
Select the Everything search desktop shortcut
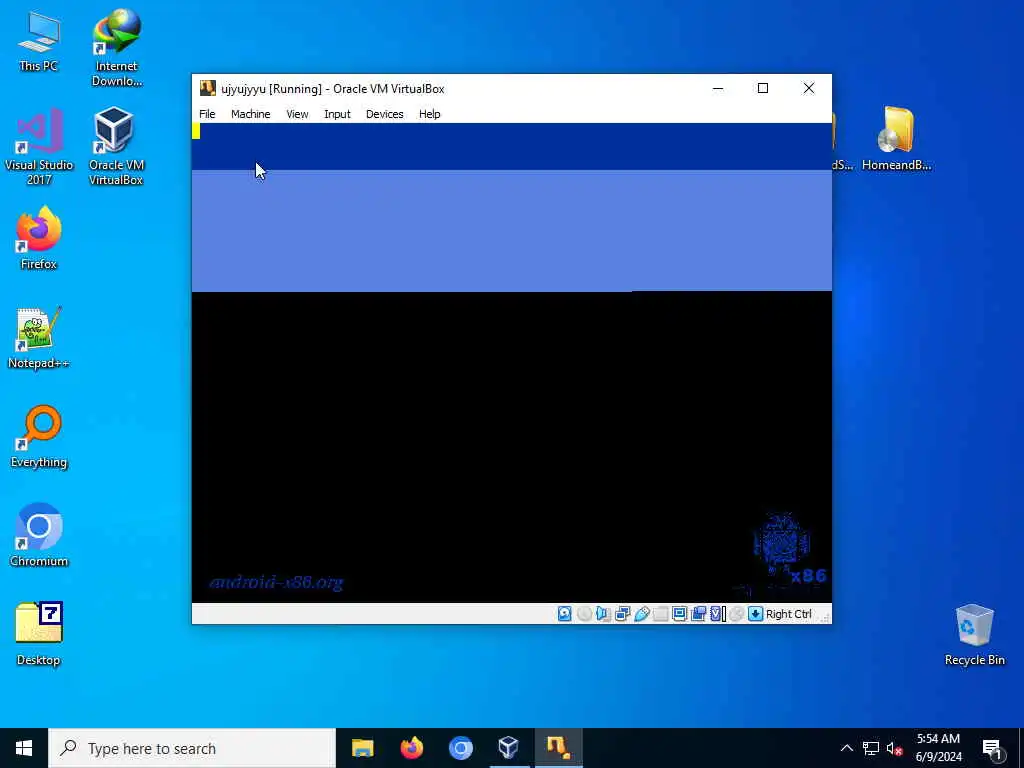click(39, 437)
